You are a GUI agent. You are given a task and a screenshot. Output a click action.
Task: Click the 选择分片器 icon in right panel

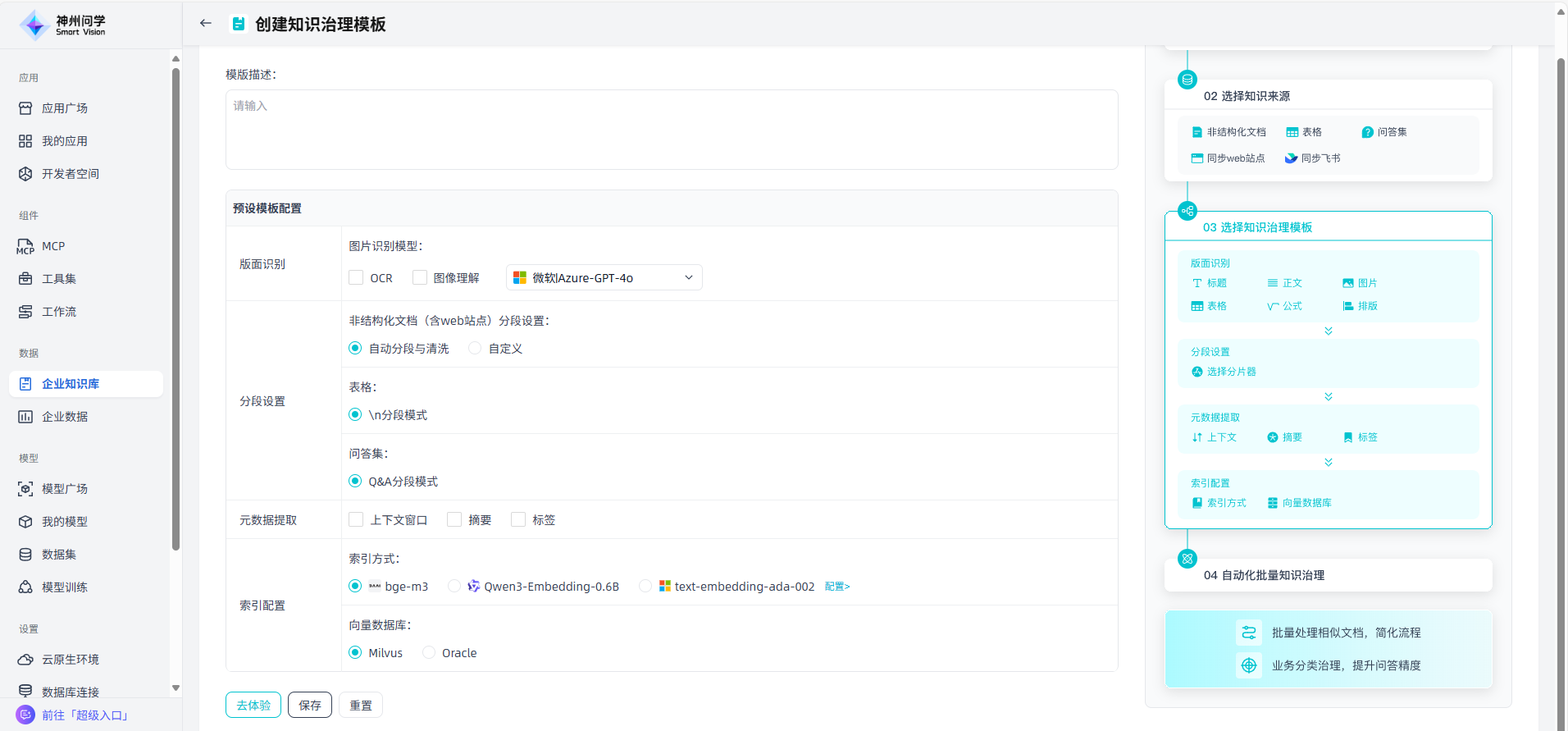pos(1197,372)
